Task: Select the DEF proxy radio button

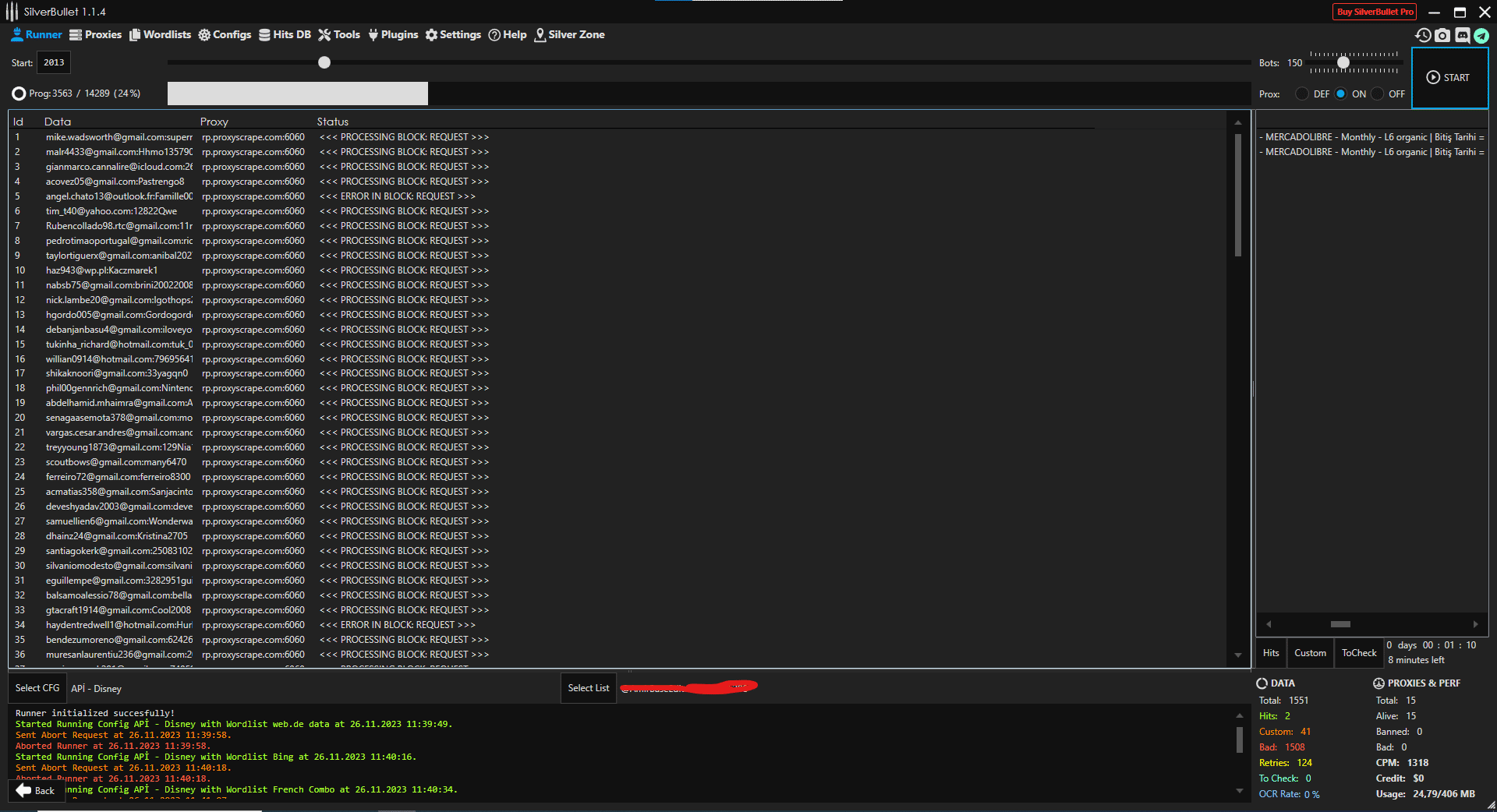Action: pyautogui.click(x=1302, y=94)
